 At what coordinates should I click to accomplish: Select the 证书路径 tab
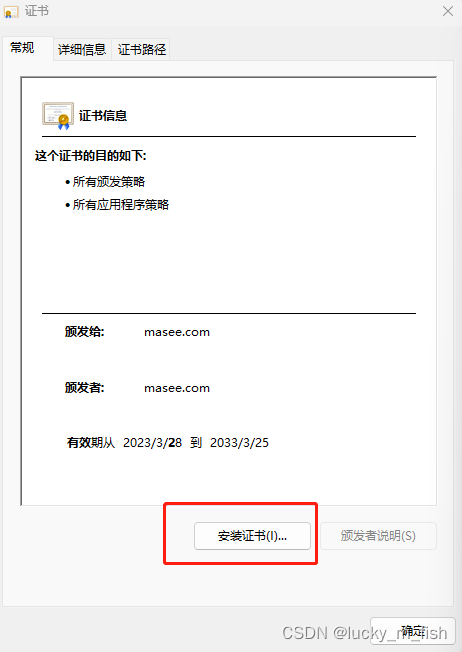tap(142, 50)
